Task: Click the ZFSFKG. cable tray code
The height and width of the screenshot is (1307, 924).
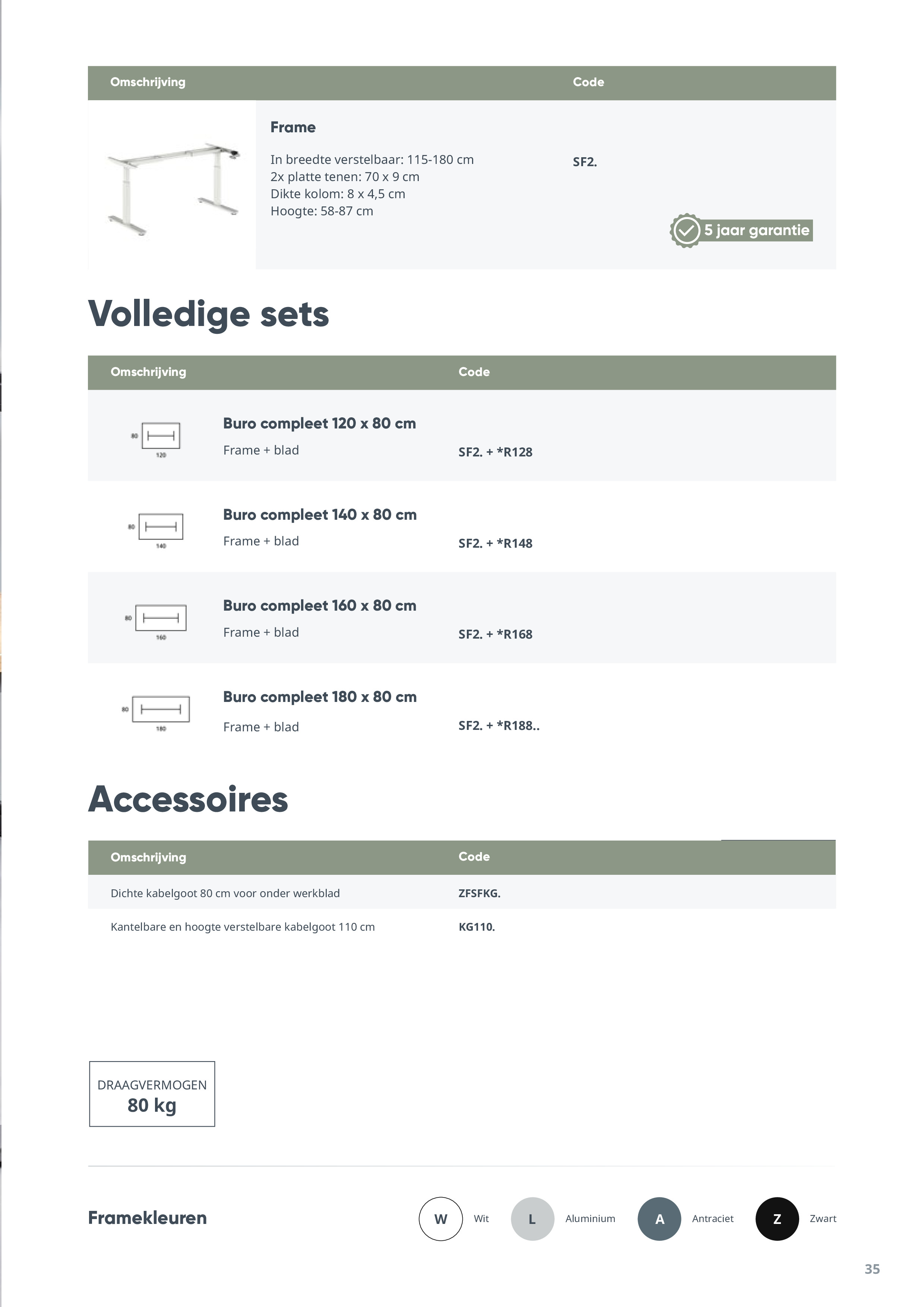Action: tap(480, 893)
